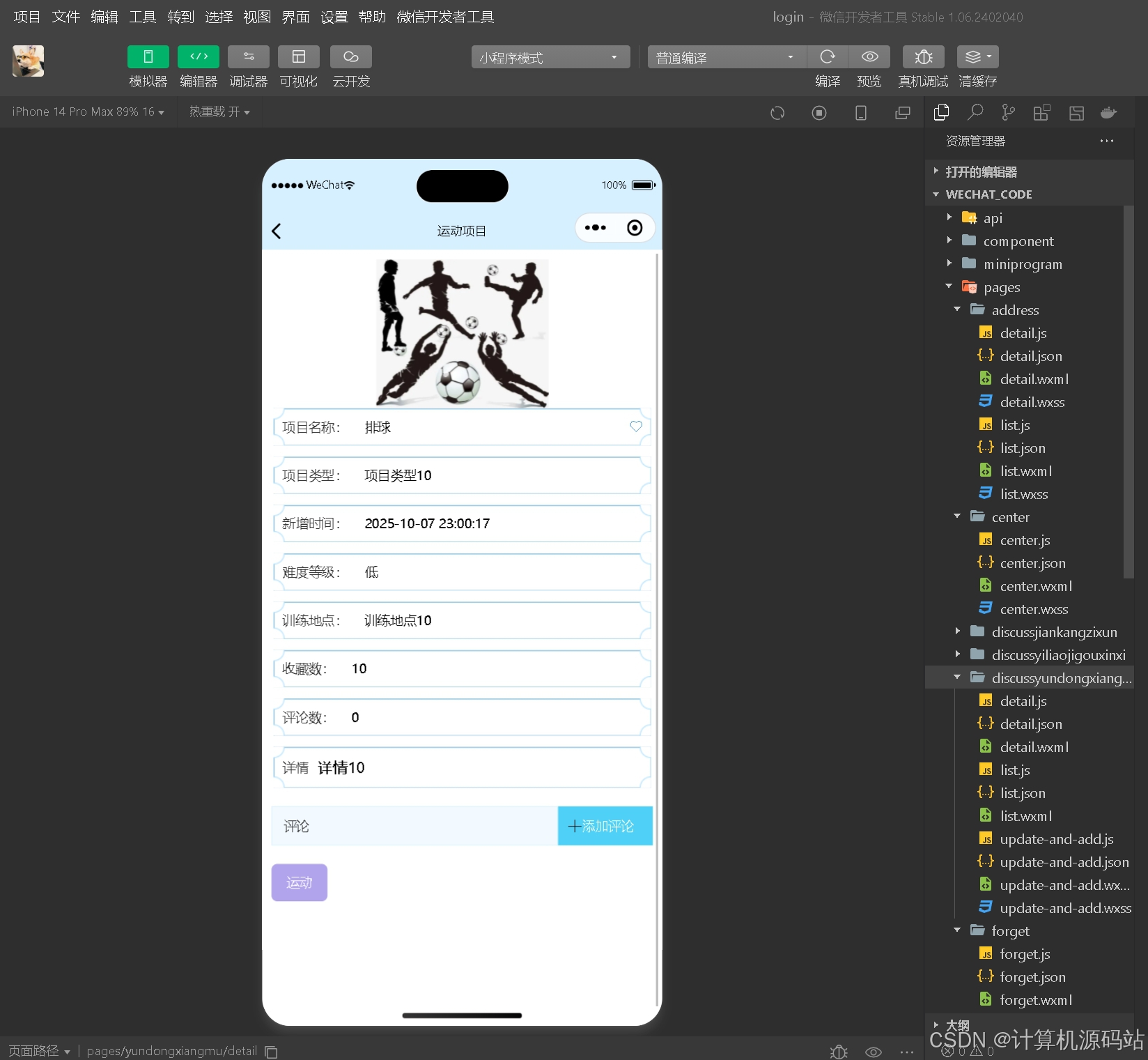Open the 编辑 menu
Screen dimensions: 1148x1060
tap(104, 17)
